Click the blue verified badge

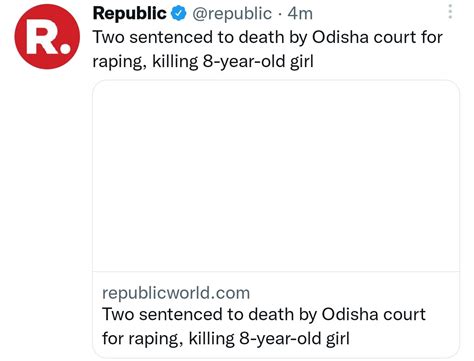coord(179,14)
